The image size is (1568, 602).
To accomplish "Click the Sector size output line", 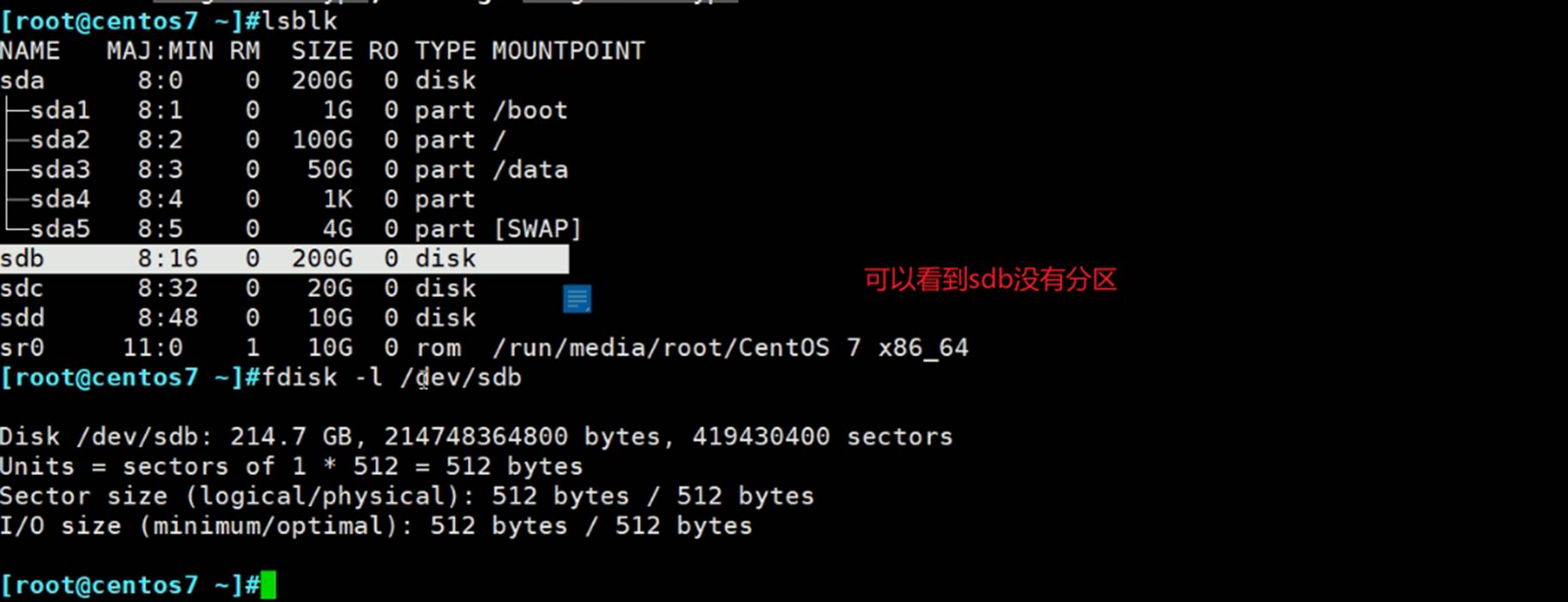I will [407, 496].
